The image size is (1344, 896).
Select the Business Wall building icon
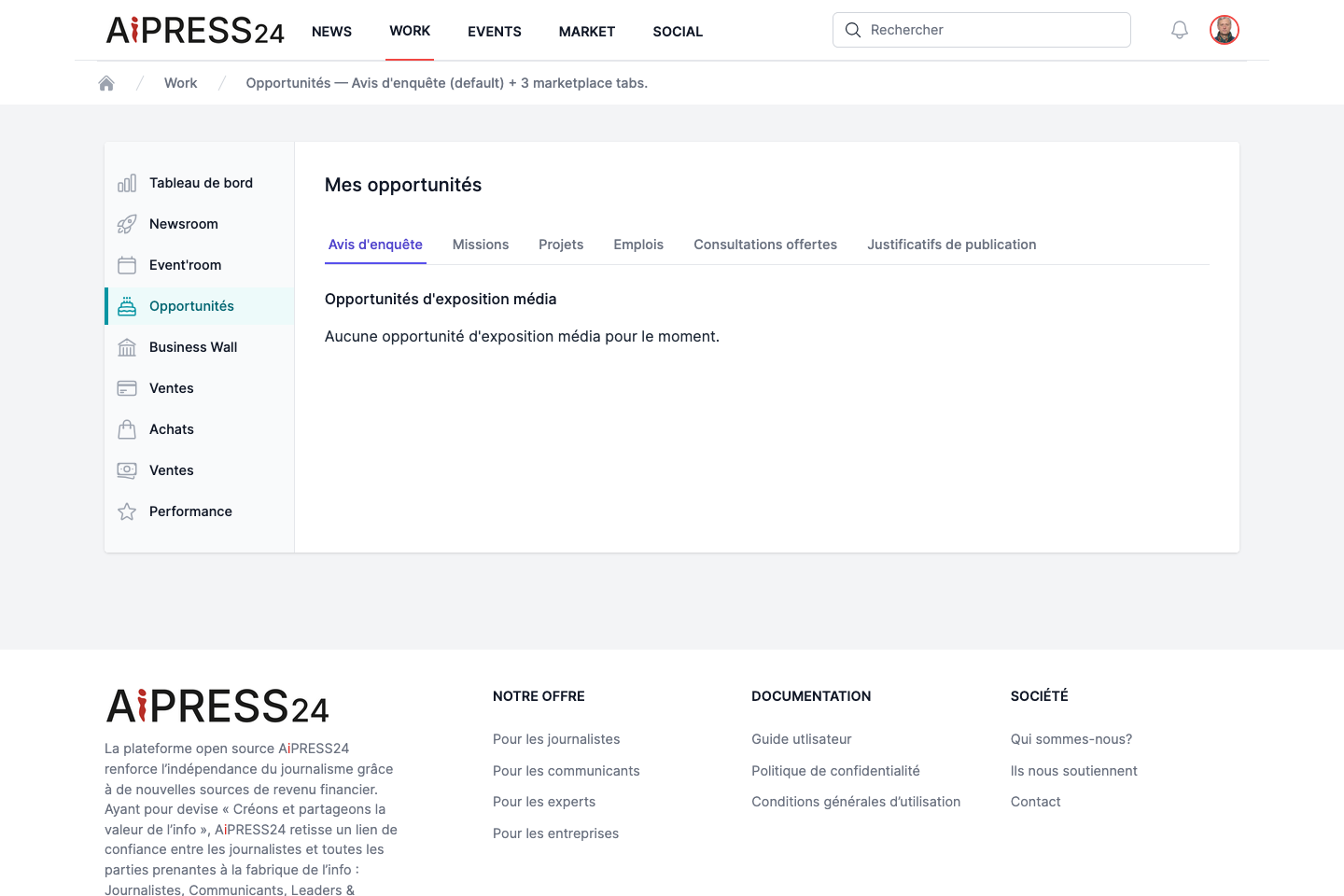pyautogui.click(x=127, y=347)
